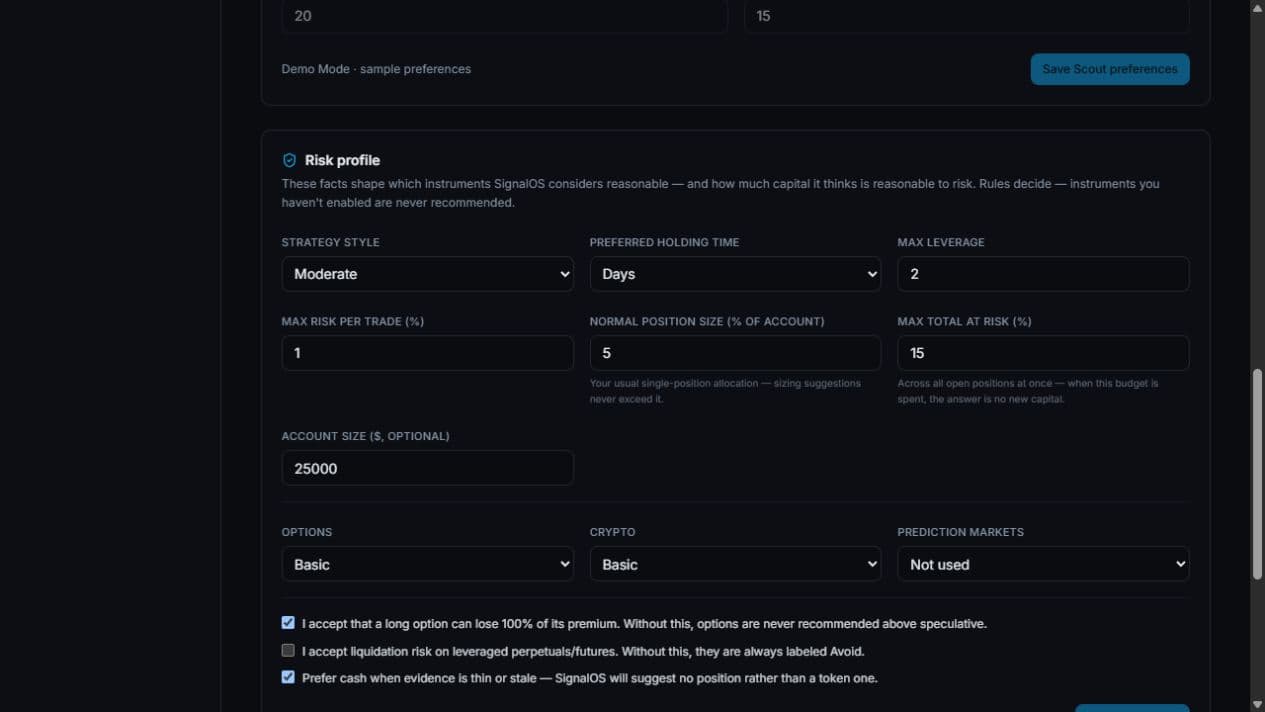Open the Crypto level dropdown
This screenshot has height=712, width=1265.
pos(735,564)
